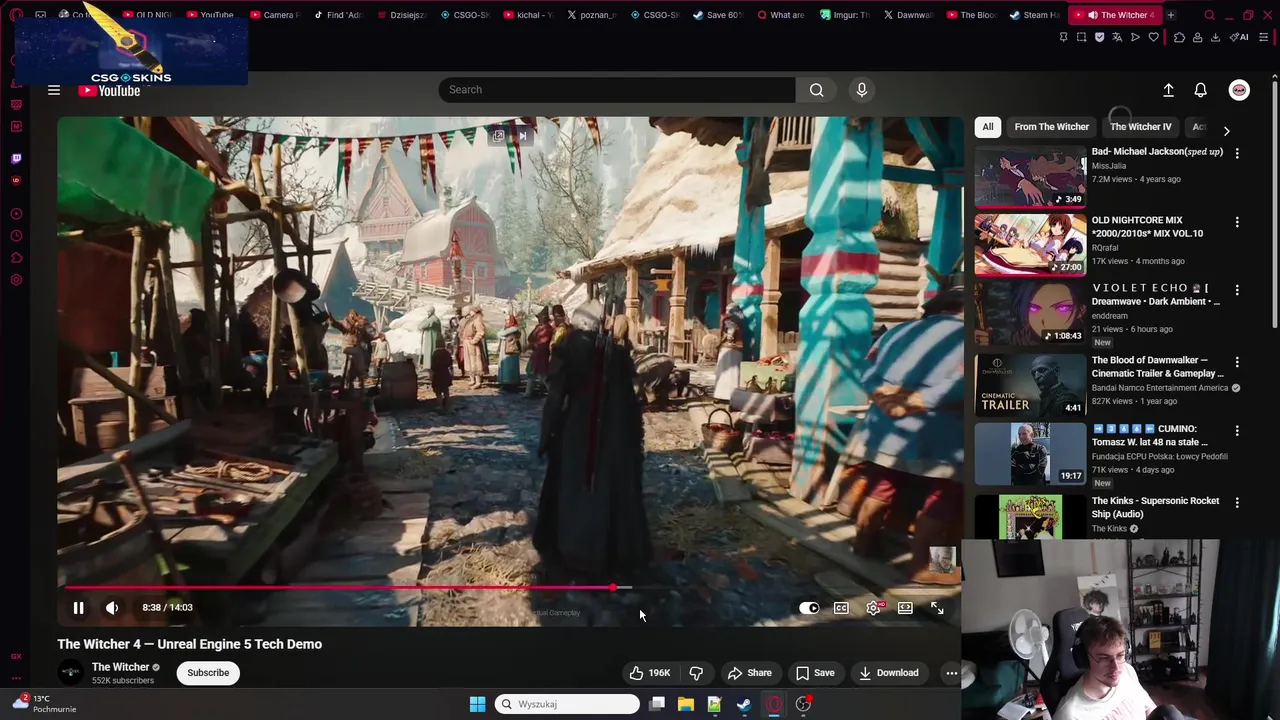Open Task View on the taskbar
1280x720 pixels.
pos(657,704)
